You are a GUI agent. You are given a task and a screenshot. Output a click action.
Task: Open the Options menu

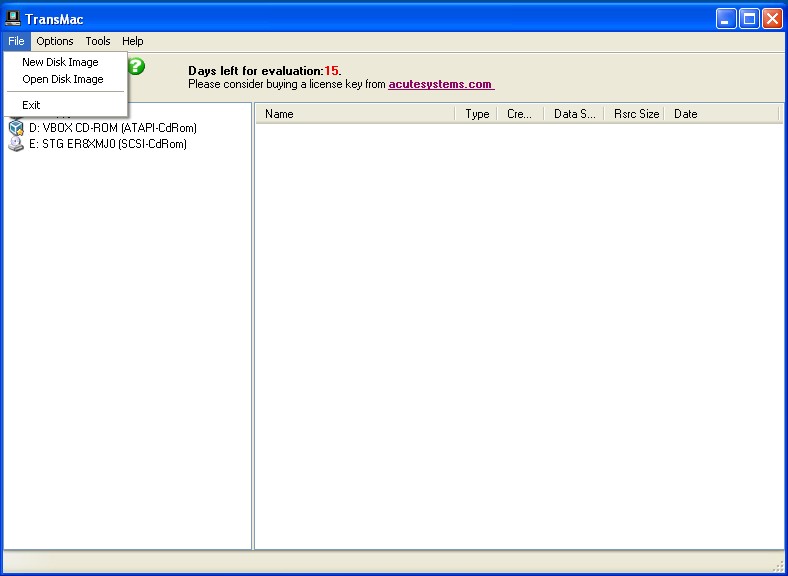click(x=55, y=41)
